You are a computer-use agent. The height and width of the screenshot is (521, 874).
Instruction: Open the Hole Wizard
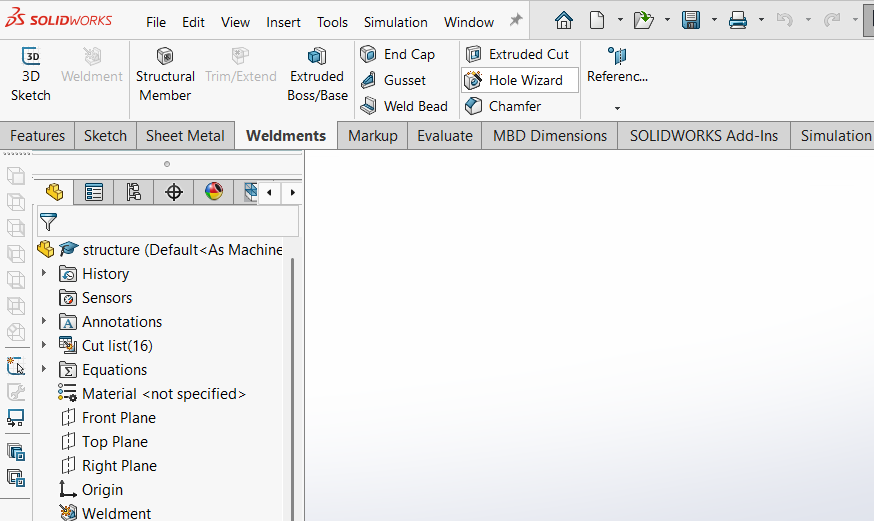tap(519, 80)
